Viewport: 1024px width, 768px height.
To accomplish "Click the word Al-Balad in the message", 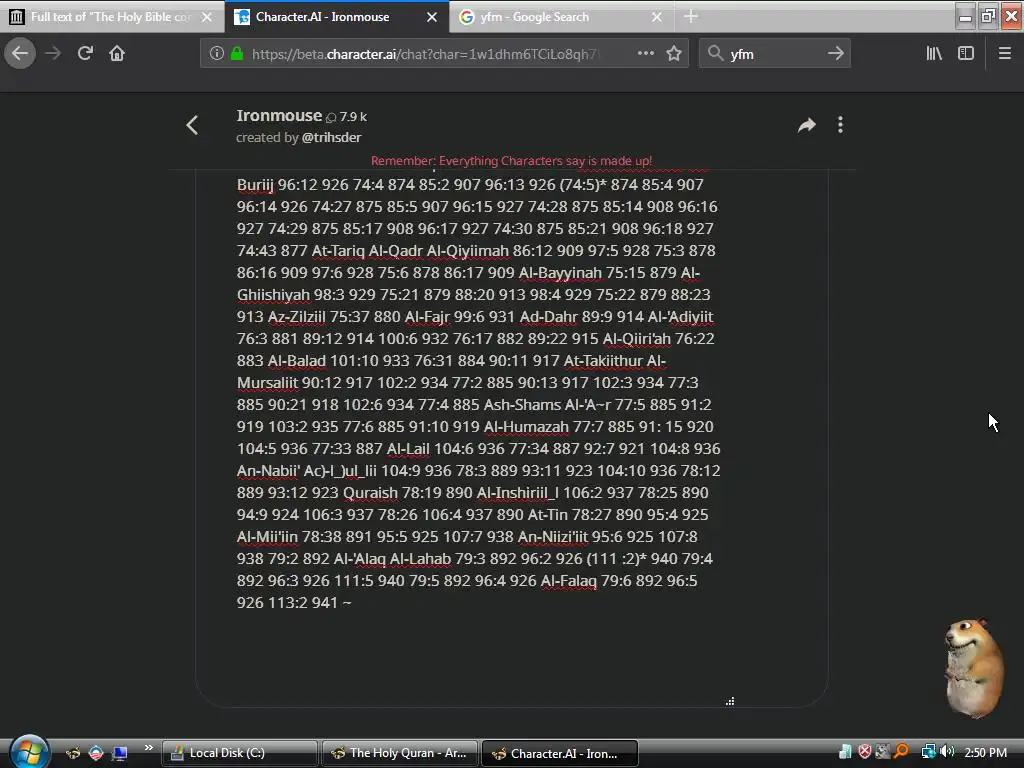I will [x=296, y=360].
